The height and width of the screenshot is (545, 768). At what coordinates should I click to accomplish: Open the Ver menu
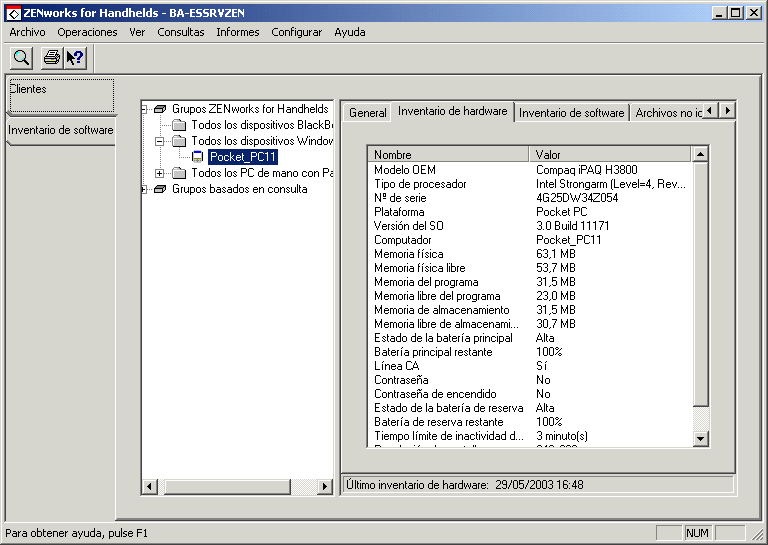137,32
